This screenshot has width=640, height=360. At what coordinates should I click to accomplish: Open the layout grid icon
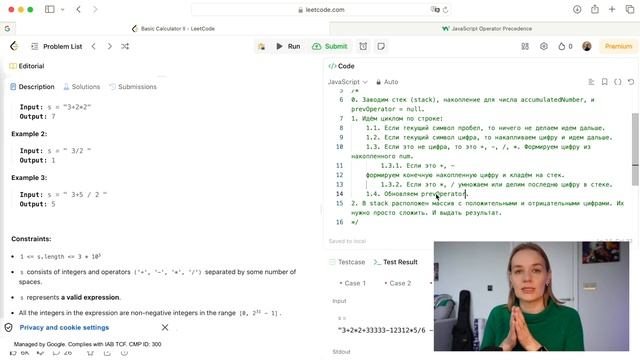[x=525, y=47]
